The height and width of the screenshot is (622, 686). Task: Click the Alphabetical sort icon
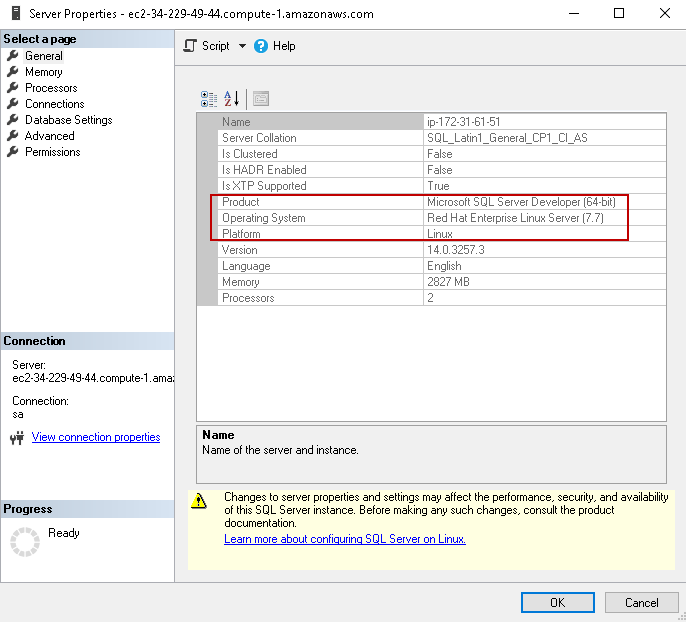[231, 99]
